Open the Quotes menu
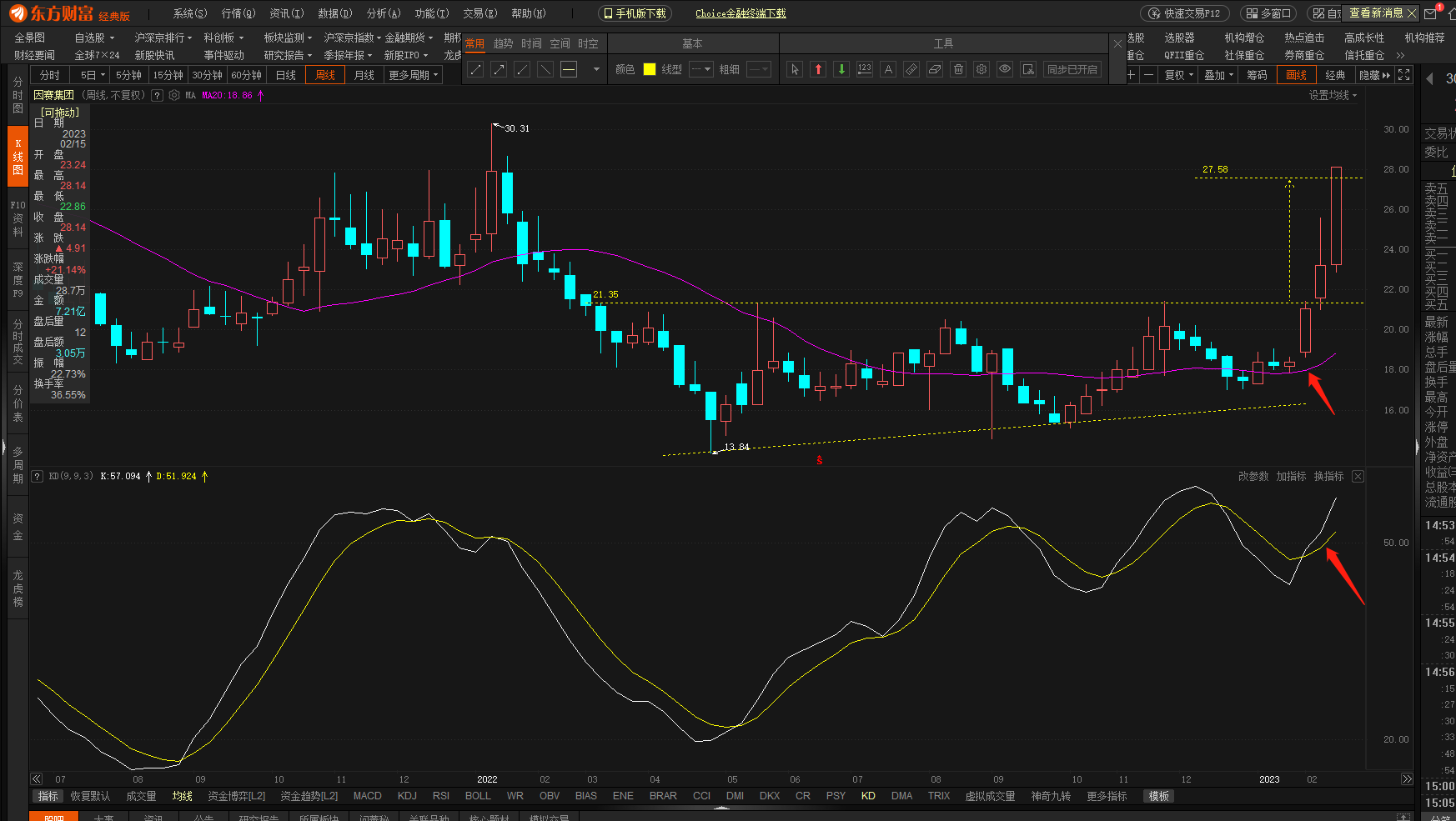 click(x=238, y=13)
